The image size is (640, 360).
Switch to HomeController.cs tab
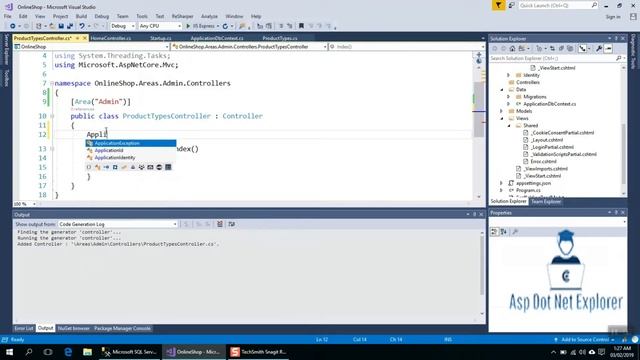coord(111,38)
